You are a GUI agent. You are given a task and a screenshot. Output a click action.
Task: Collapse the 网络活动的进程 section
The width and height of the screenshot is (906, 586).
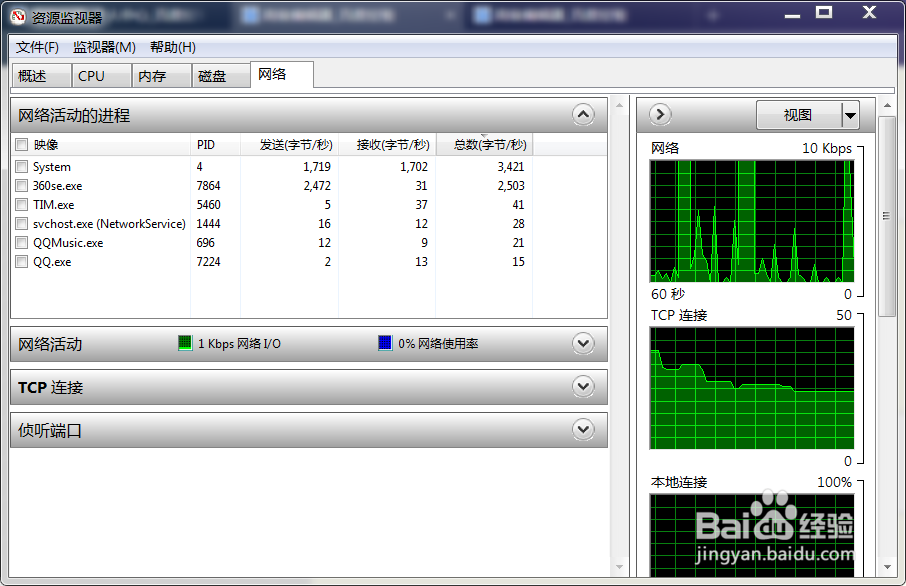[583, 115]
